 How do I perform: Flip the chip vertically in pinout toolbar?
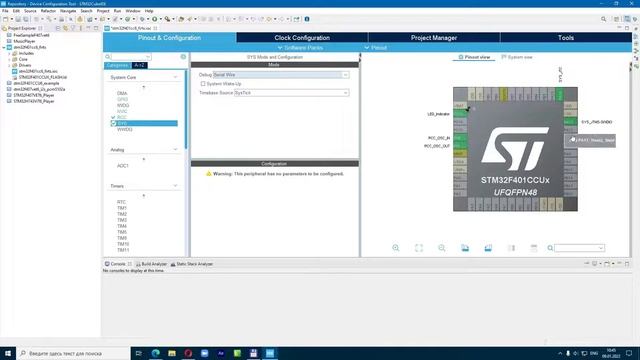click(x=534, y=248)
